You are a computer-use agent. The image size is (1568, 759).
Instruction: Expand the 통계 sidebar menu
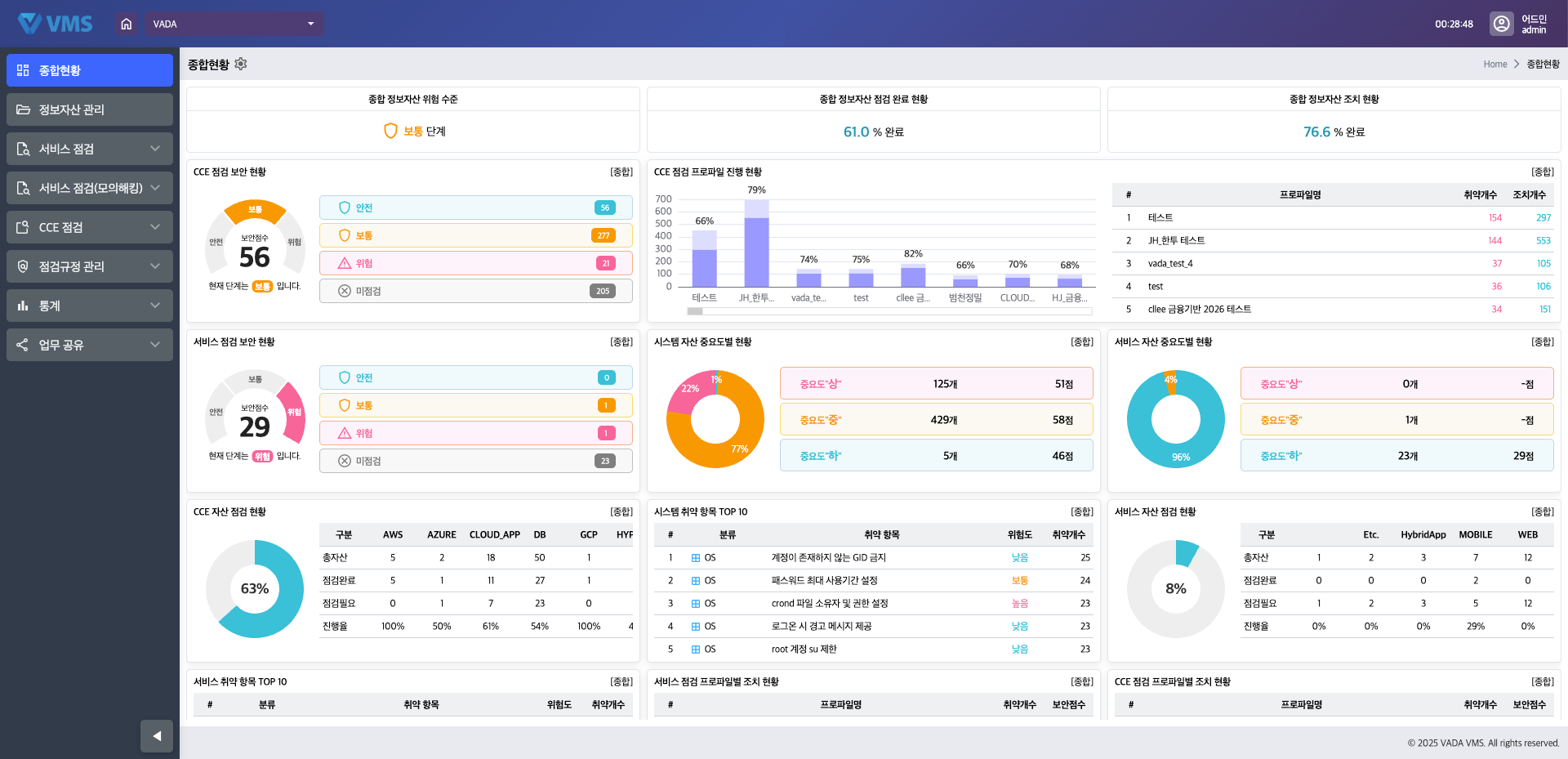(x=90, y=306)
